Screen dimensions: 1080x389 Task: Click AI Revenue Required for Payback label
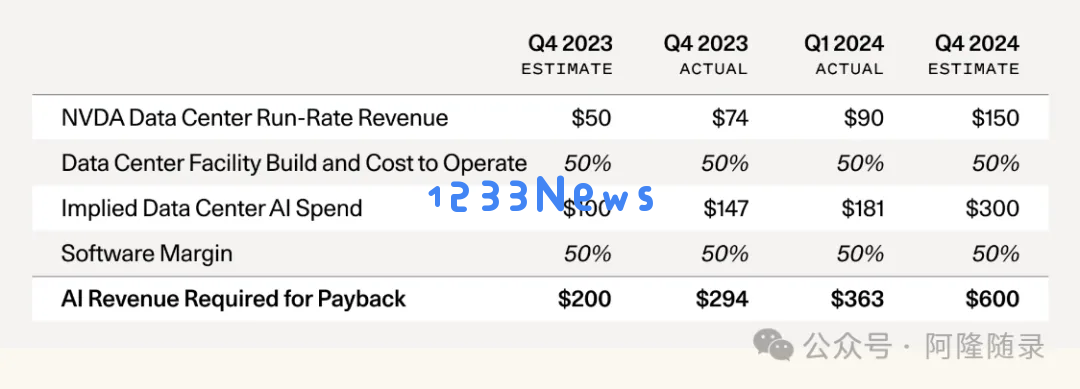point(233,299)
